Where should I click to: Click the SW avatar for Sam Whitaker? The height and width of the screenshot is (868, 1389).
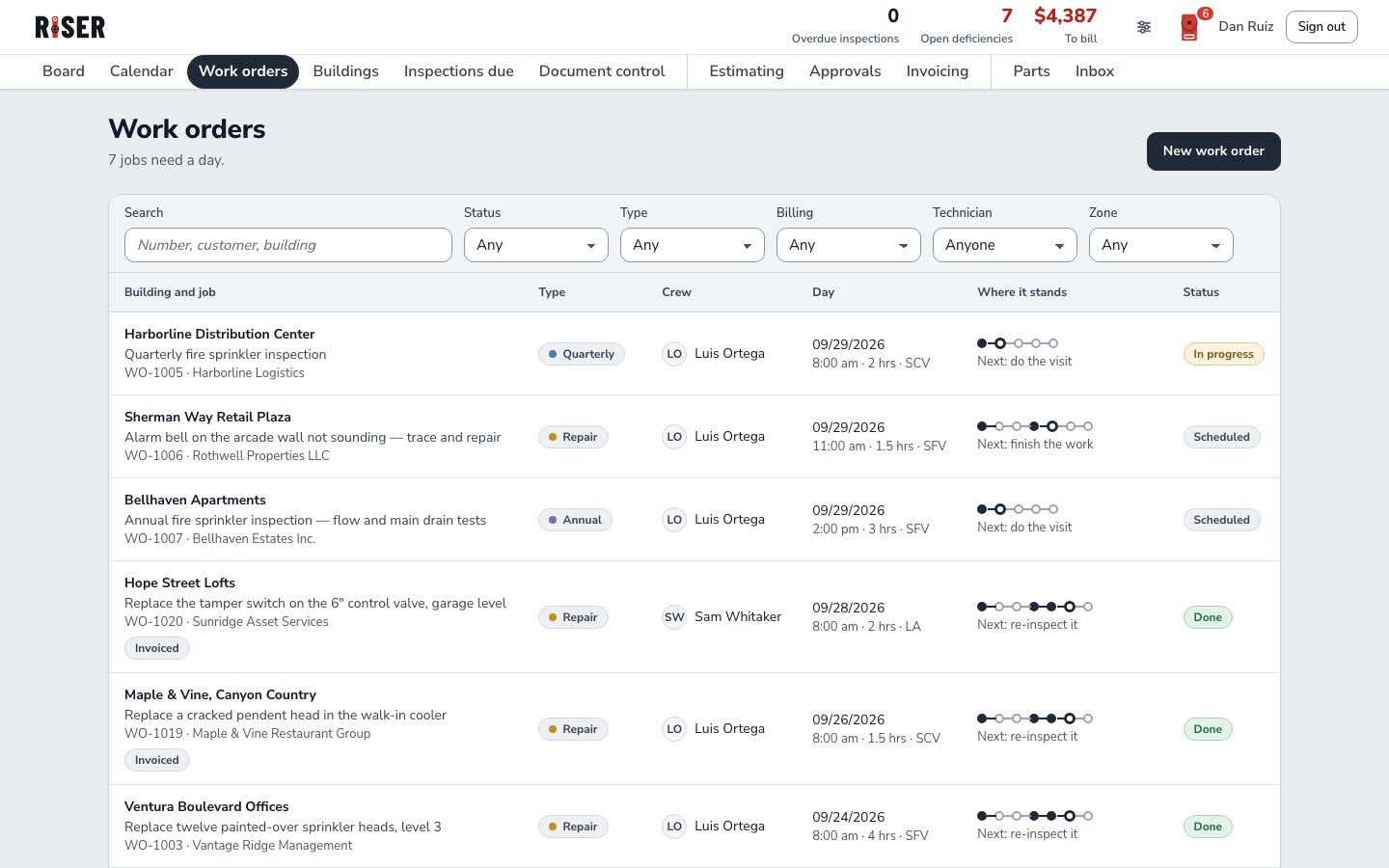[x=674, y=617]
